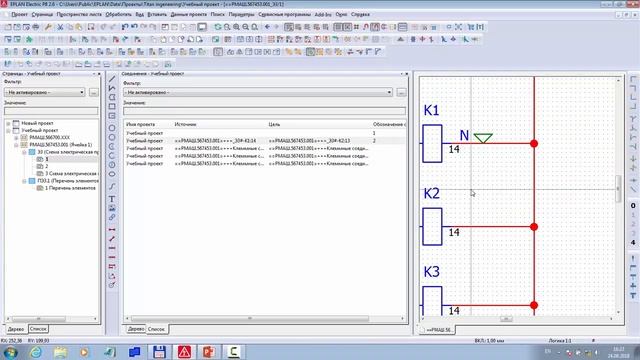Open Windows Start button
640x360 pixels.
click(x=10, y=352)
